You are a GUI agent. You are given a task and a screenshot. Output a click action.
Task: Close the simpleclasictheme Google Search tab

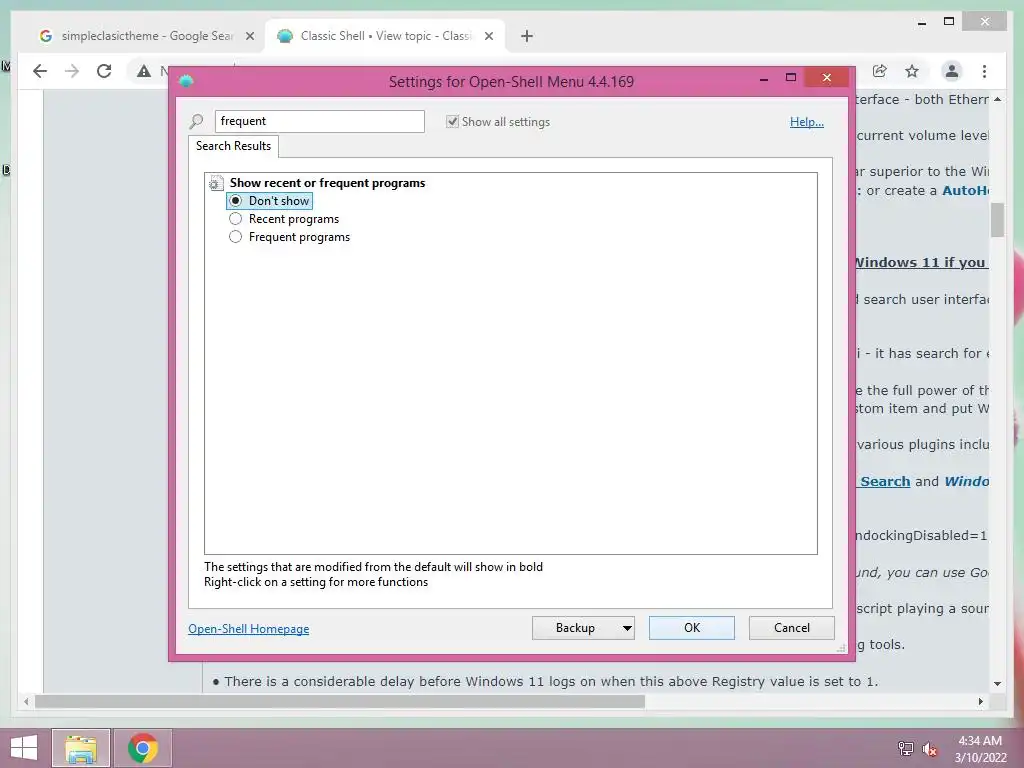pos(249,37)
